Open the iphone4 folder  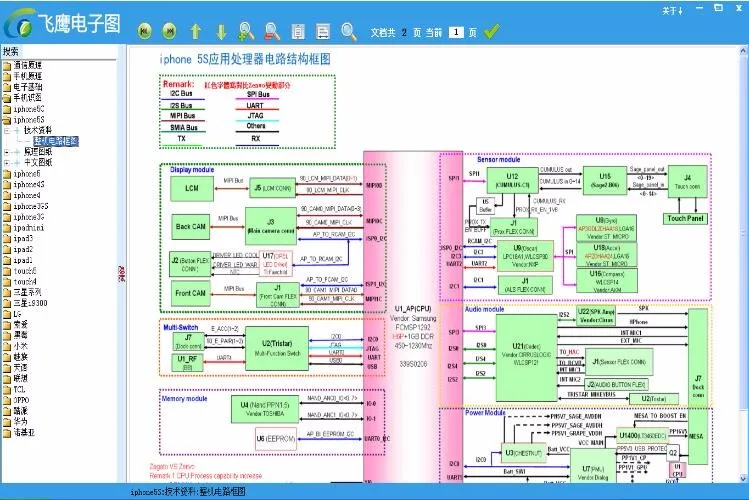point(21,195)
